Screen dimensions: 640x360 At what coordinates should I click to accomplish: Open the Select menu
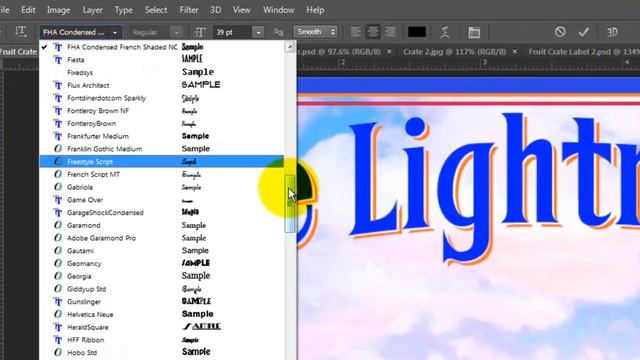156,10
